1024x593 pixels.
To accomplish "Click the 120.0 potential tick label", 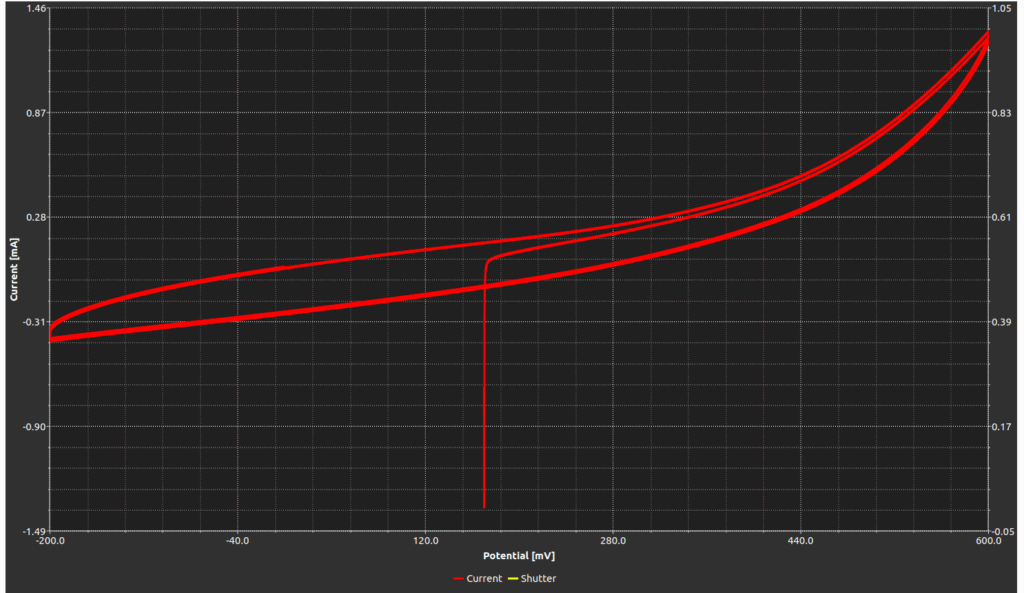I will point(425,541).
